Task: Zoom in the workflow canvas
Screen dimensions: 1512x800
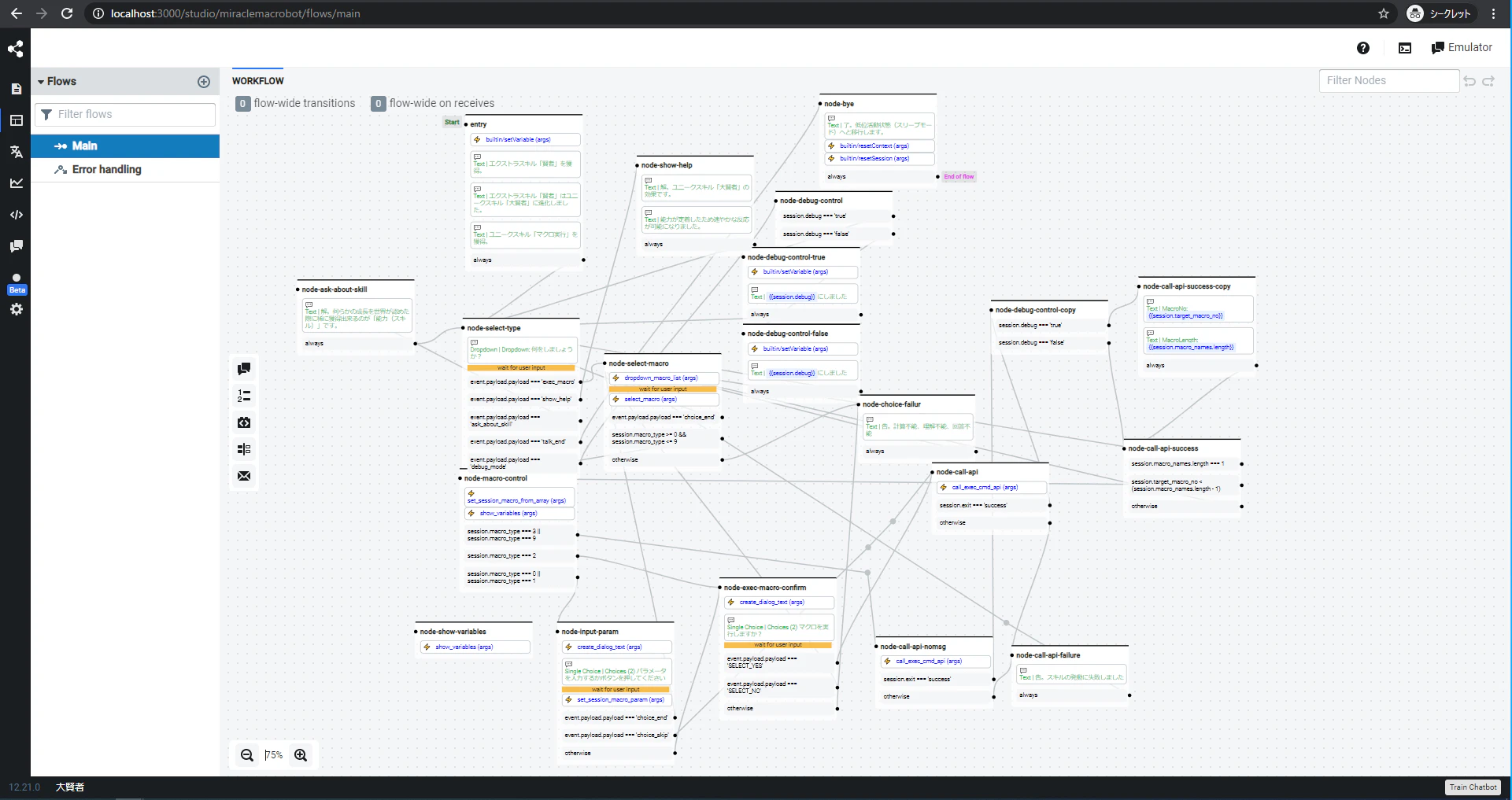Action: point(301,755)
